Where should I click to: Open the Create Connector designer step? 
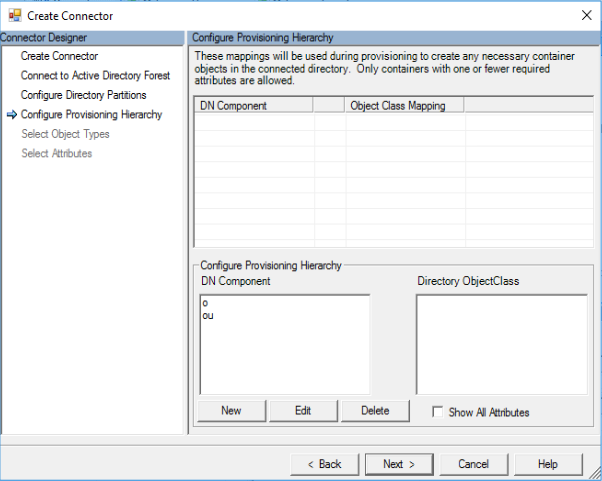point(59,56)
